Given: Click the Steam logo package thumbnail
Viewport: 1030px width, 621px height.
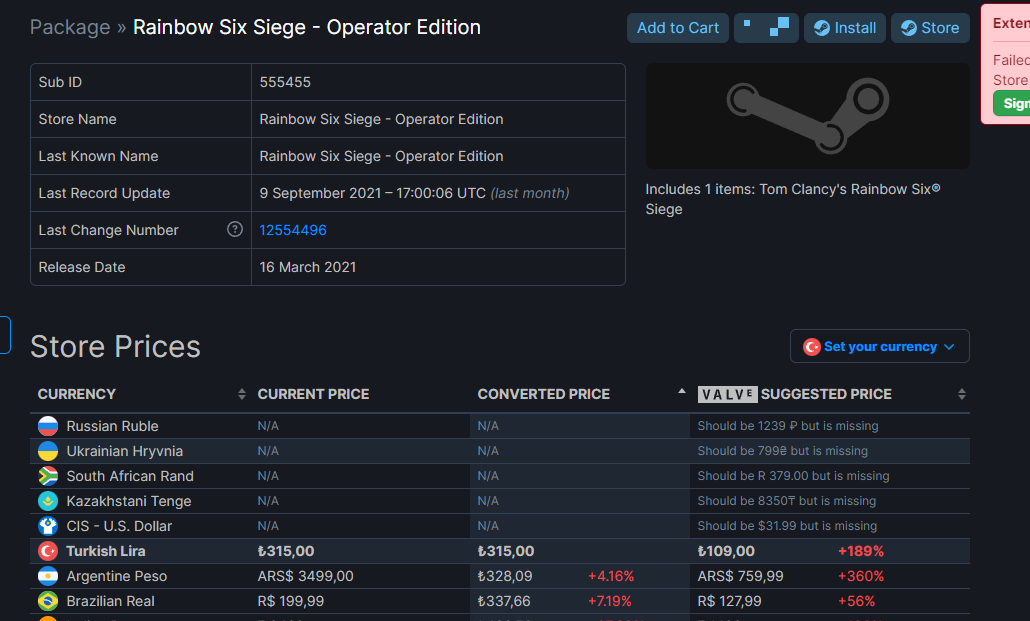Looking at the screenshot, I should [x=807, y=116].
